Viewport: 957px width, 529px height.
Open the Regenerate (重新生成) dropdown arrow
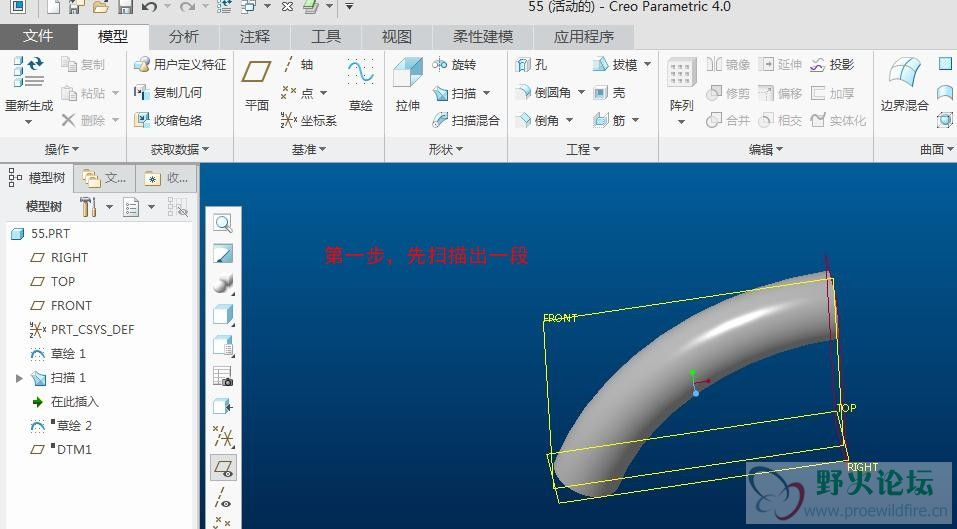(x=28, y=122)
